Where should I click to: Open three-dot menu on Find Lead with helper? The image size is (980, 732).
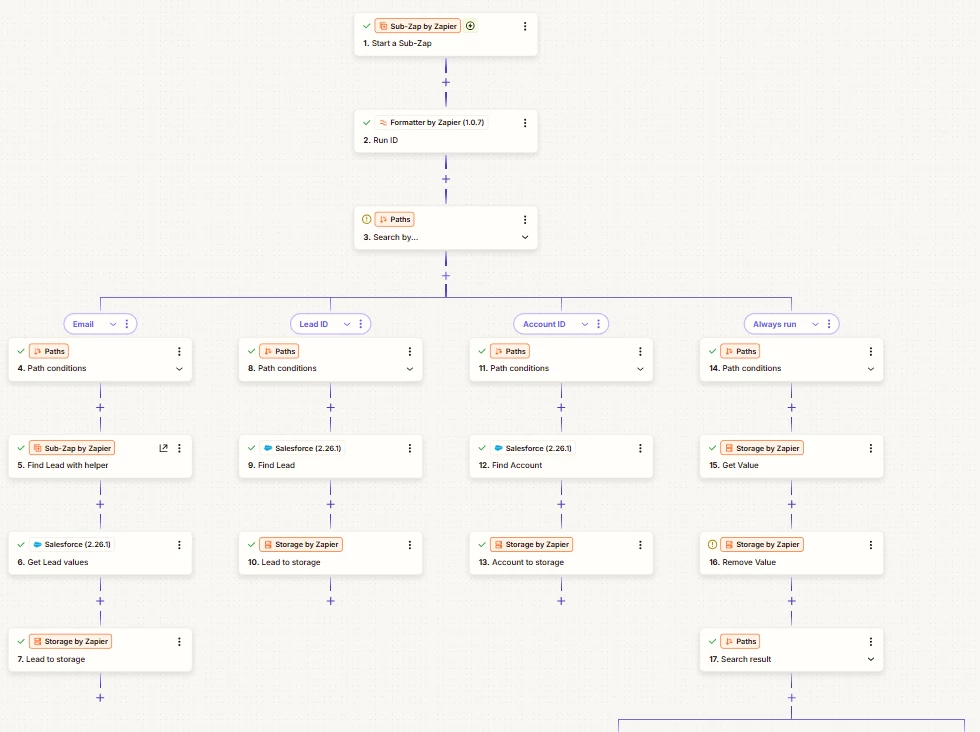click(179, 448)
